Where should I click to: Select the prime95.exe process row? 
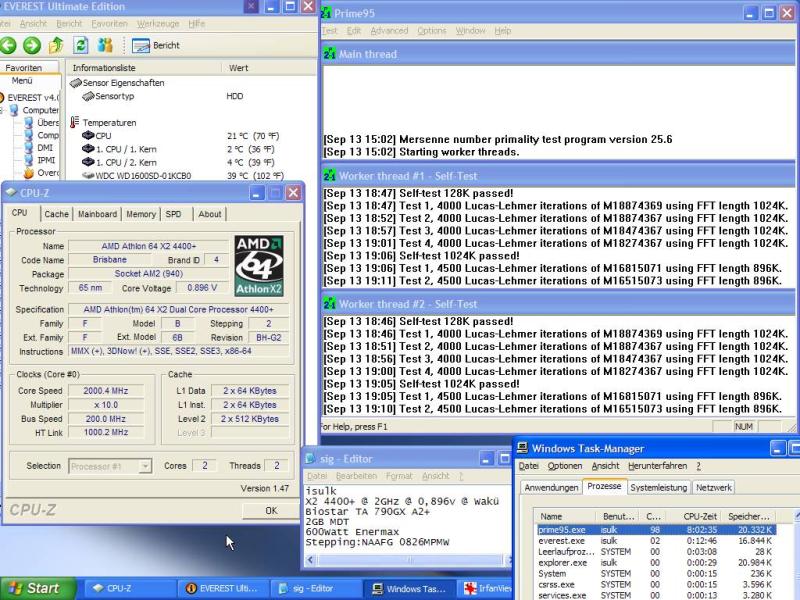click(x=656, y=530)
